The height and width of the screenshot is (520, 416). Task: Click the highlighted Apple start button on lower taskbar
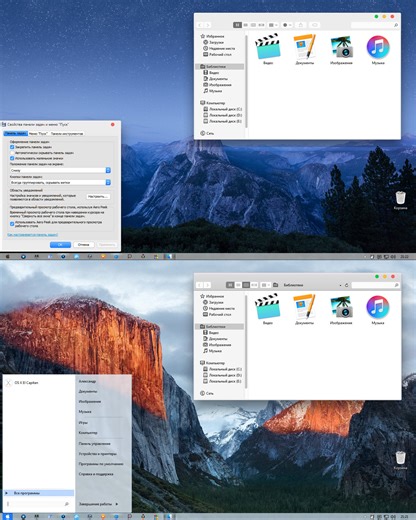(7, 516)
